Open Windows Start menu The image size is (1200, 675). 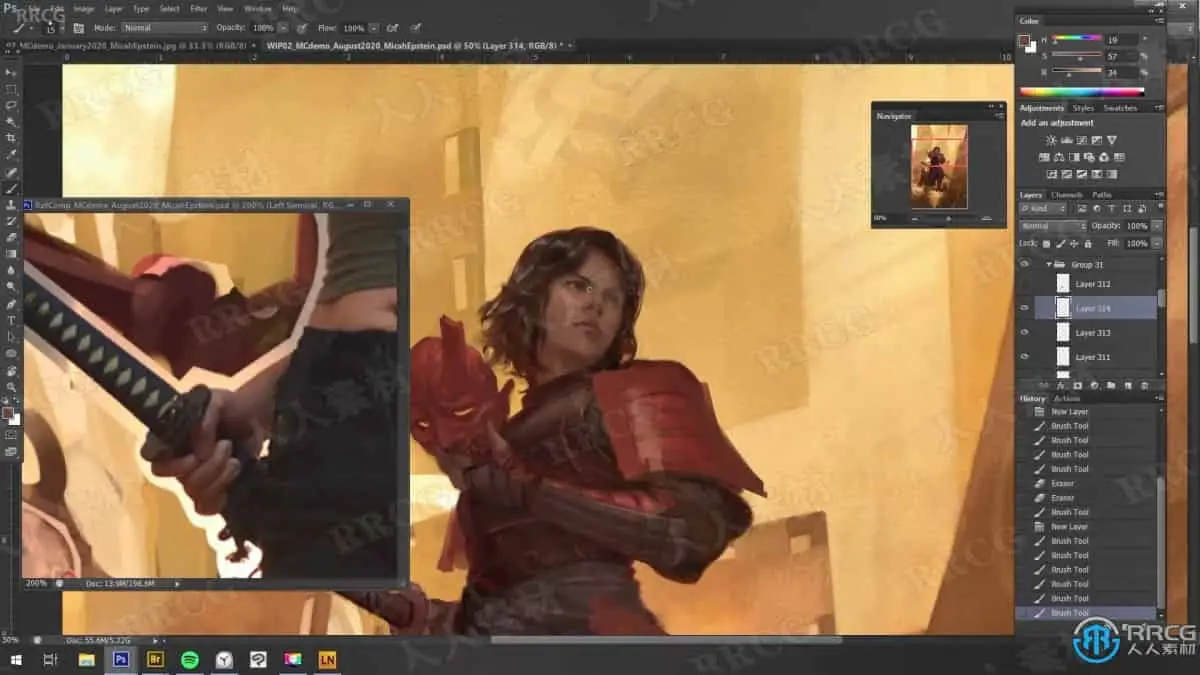(x=15, y=659)
